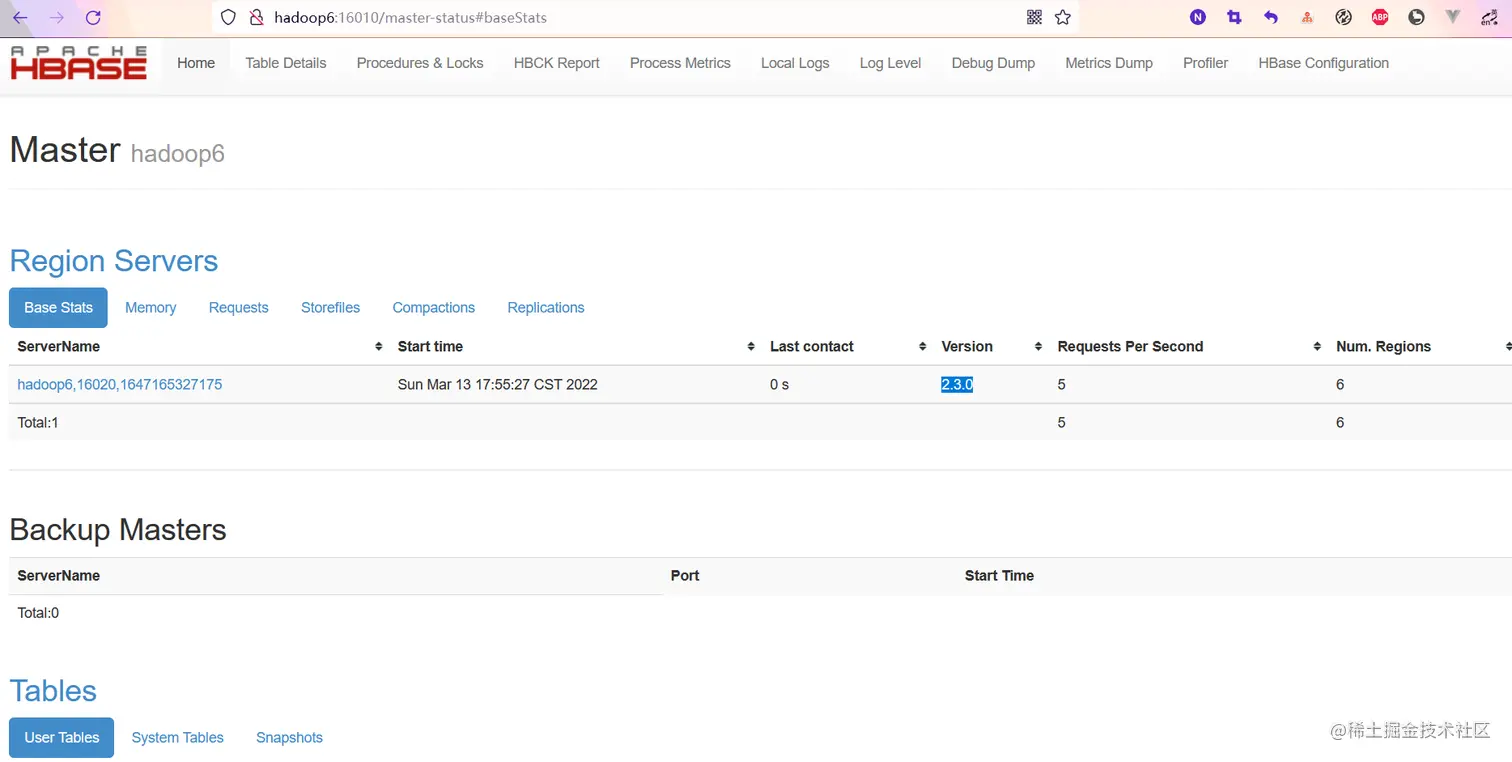Switch to System Tables tab
This screenshot has height=762, width=1512.
(178, 738)
